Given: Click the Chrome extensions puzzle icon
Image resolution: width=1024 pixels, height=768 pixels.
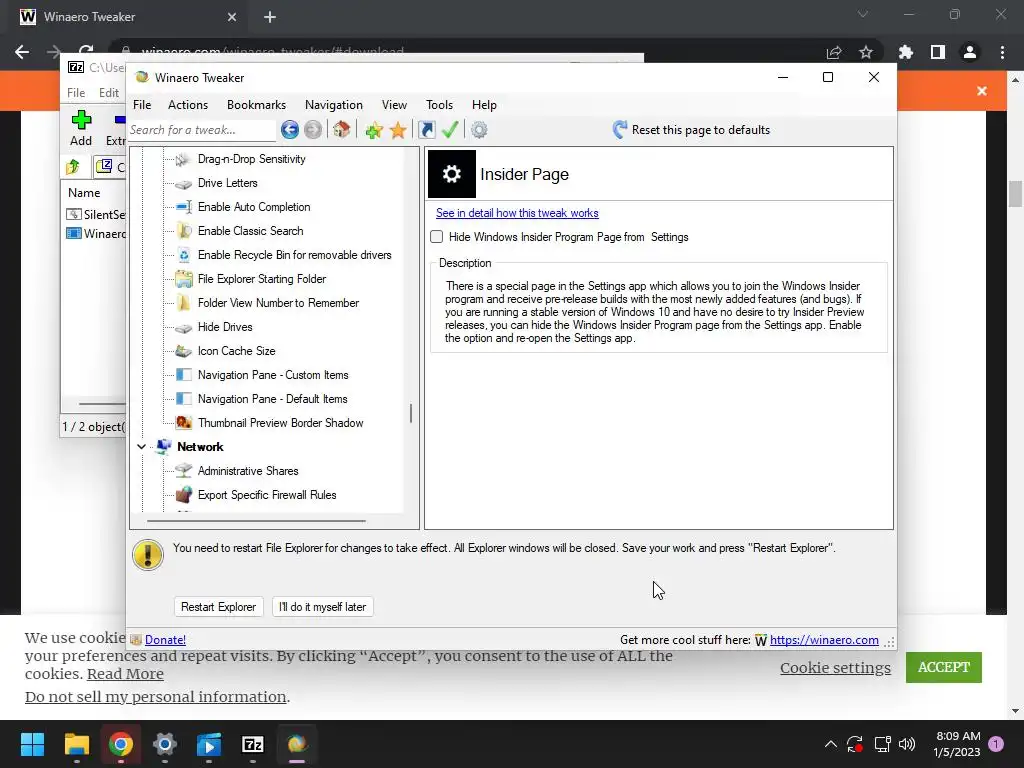Looking at the screenshot, I should (x=905, y=52).
